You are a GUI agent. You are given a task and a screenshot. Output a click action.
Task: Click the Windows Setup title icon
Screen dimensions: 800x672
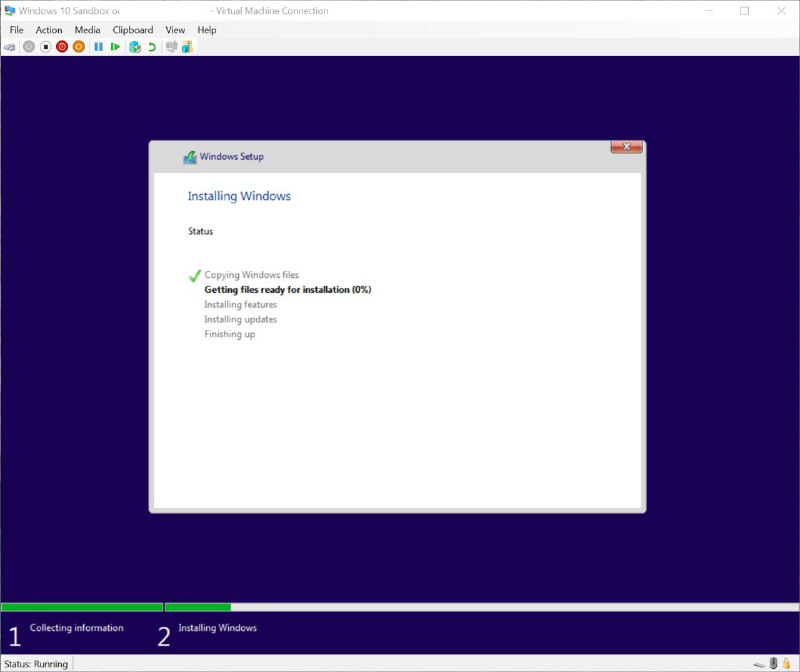pos(190,157)
